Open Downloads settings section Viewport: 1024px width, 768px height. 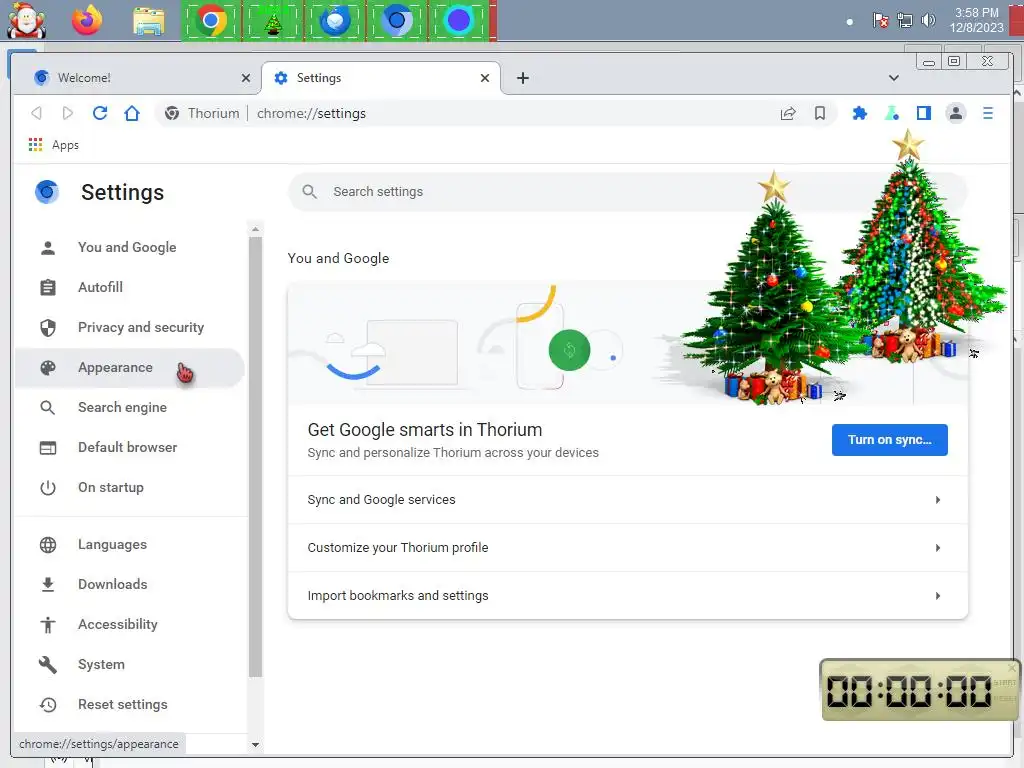[x=130, y=584]
